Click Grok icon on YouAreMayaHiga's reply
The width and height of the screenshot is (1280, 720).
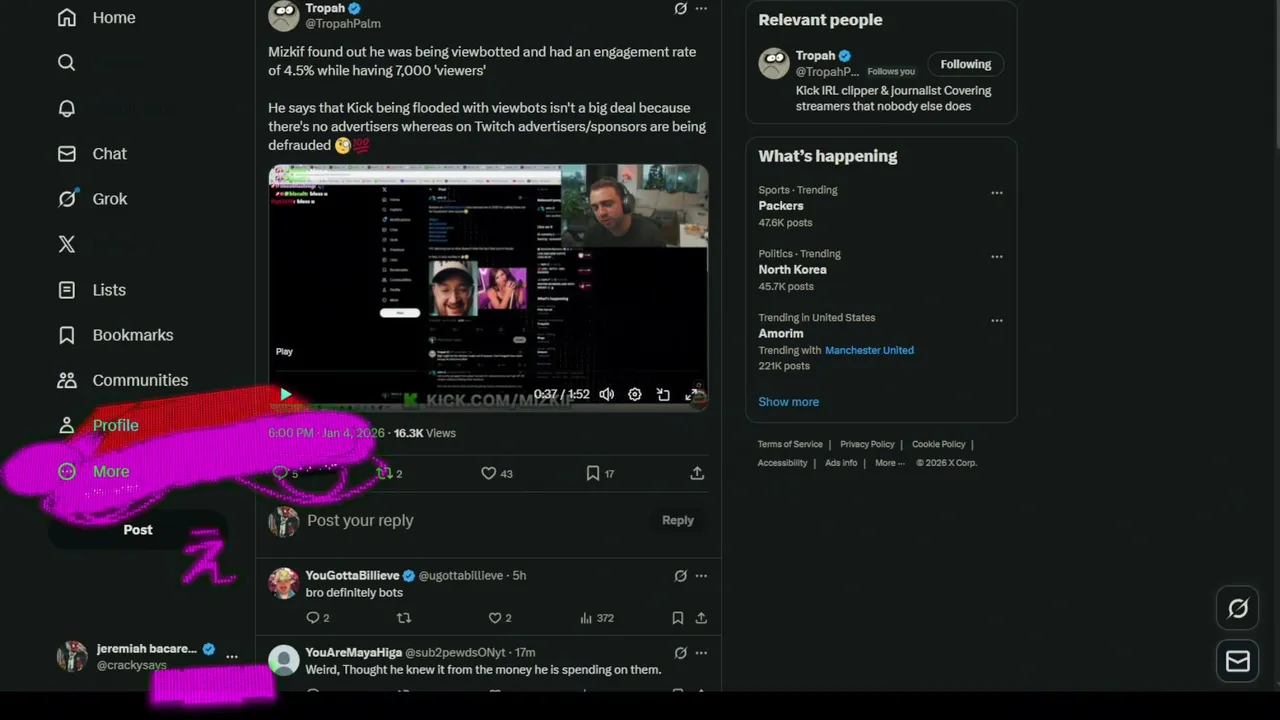click(680, 653)
